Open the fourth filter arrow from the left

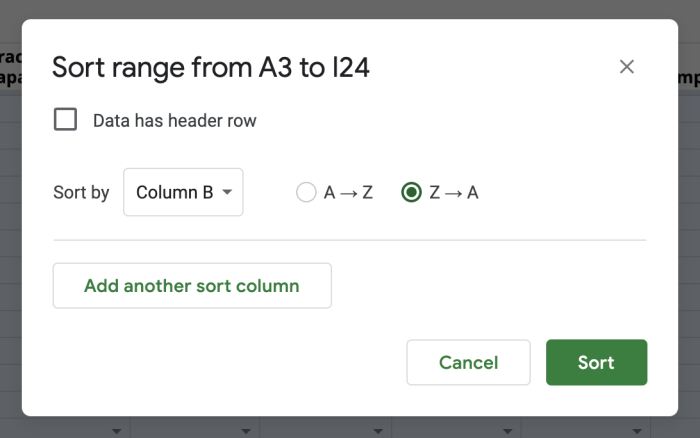click(x=507, y=431)
